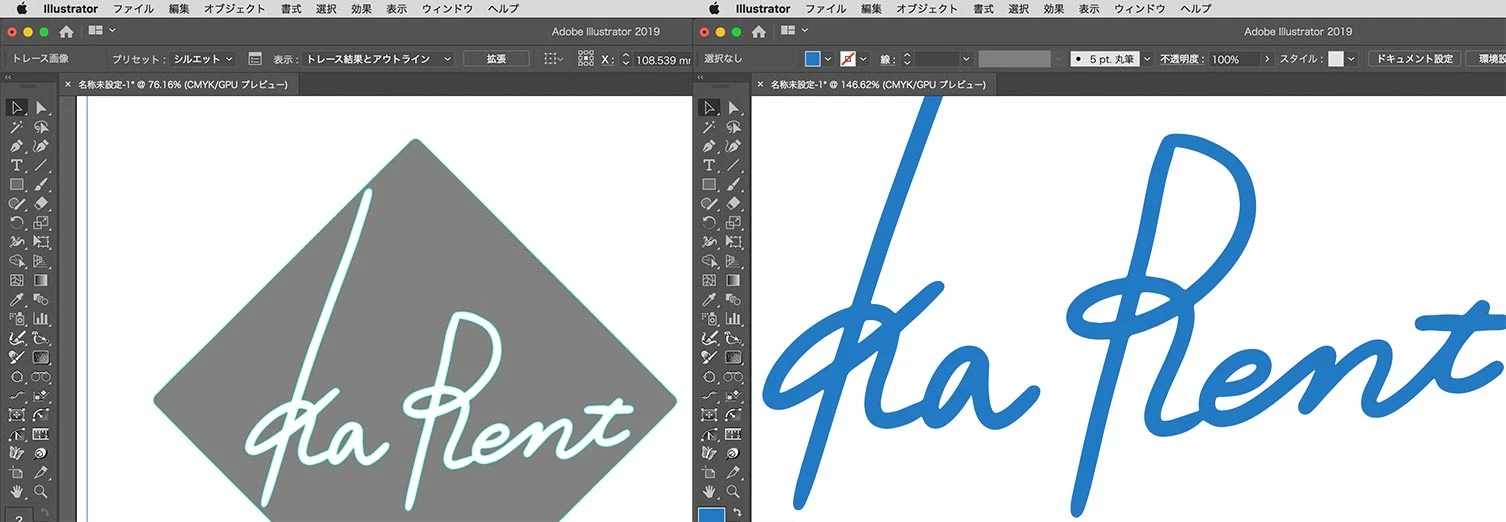Viewport: 1506px width, 522px height.
Task: Select the Gradient tool in left window
Action: pos(42,280)
